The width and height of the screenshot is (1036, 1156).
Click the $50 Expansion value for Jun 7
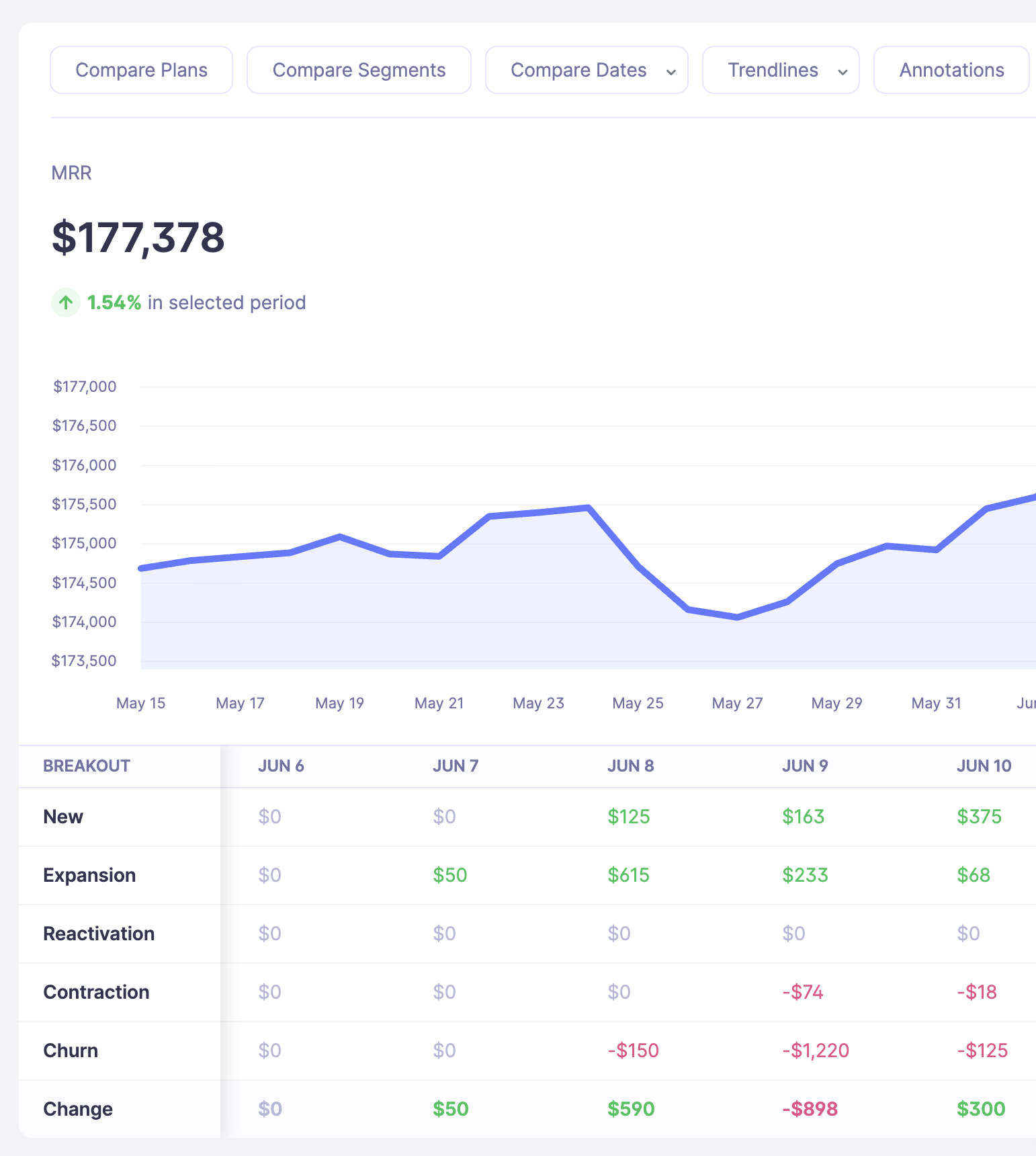point(450,875)
